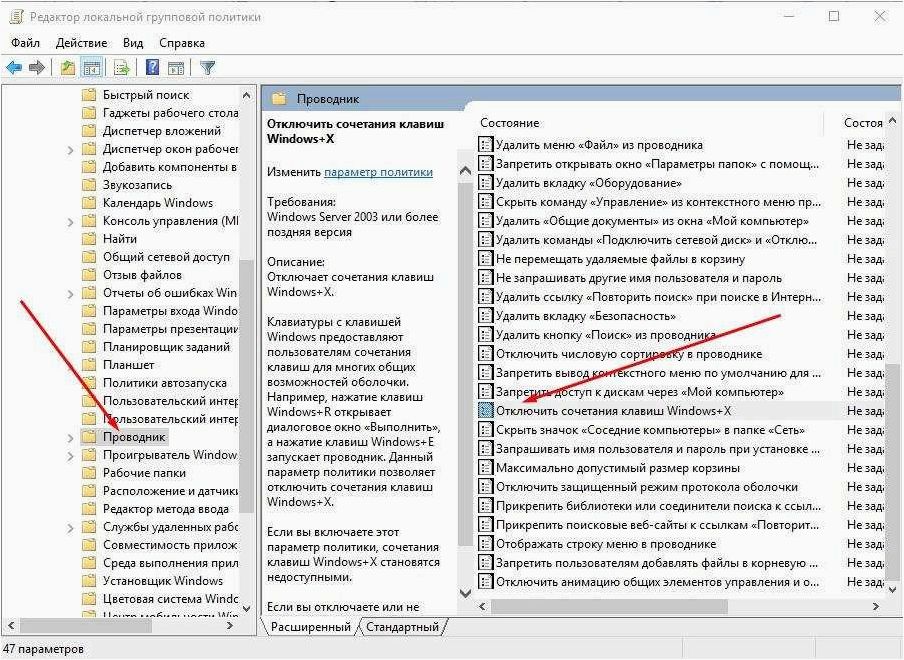
Task: Open the «Справка» menu
Action: [182, 43]
